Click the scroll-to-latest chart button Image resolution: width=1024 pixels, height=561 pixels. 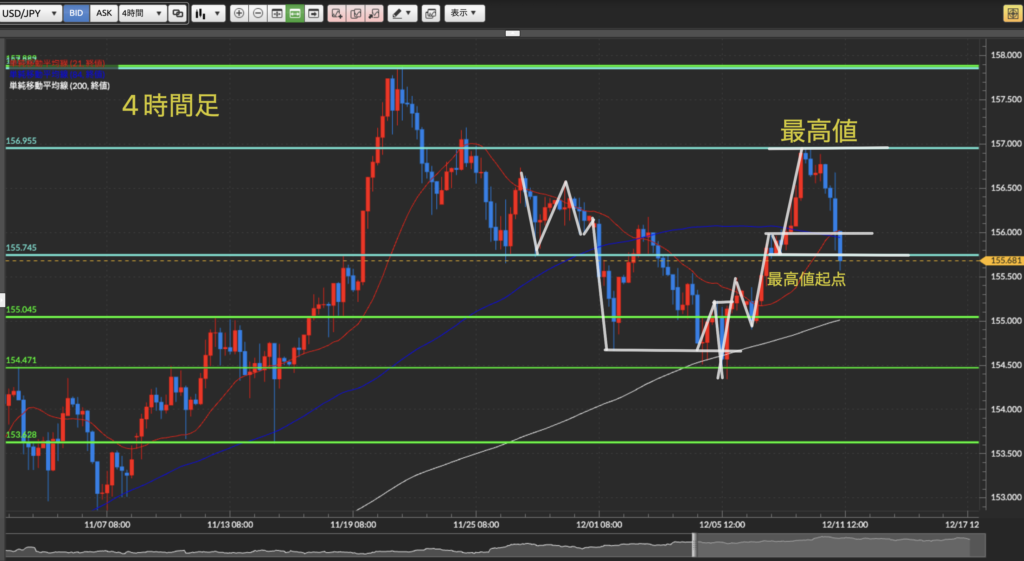point(313,14)
